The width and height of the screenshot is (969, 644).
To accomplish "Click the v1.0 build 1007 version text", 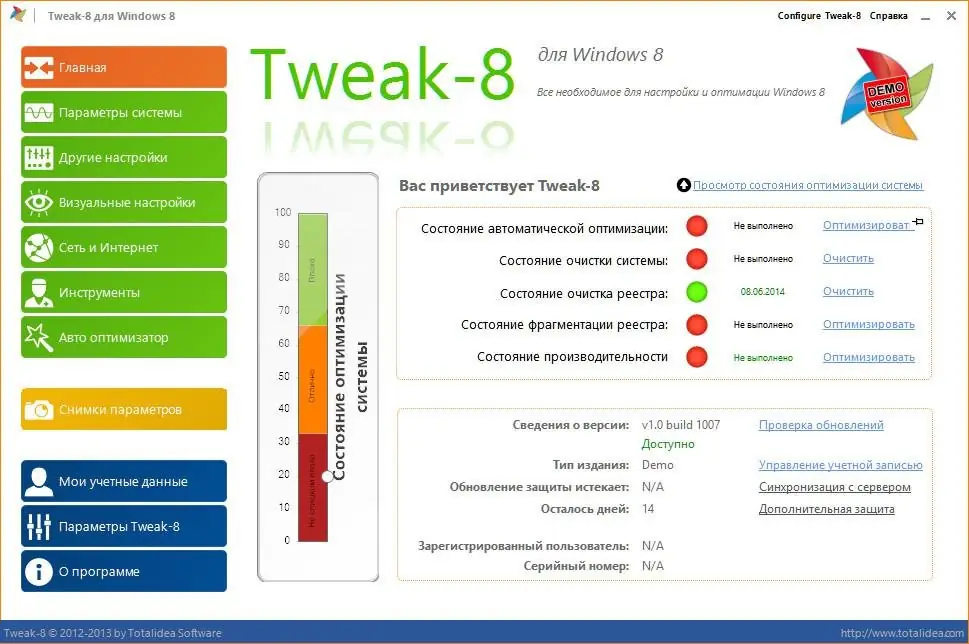I will coord(680,425).
